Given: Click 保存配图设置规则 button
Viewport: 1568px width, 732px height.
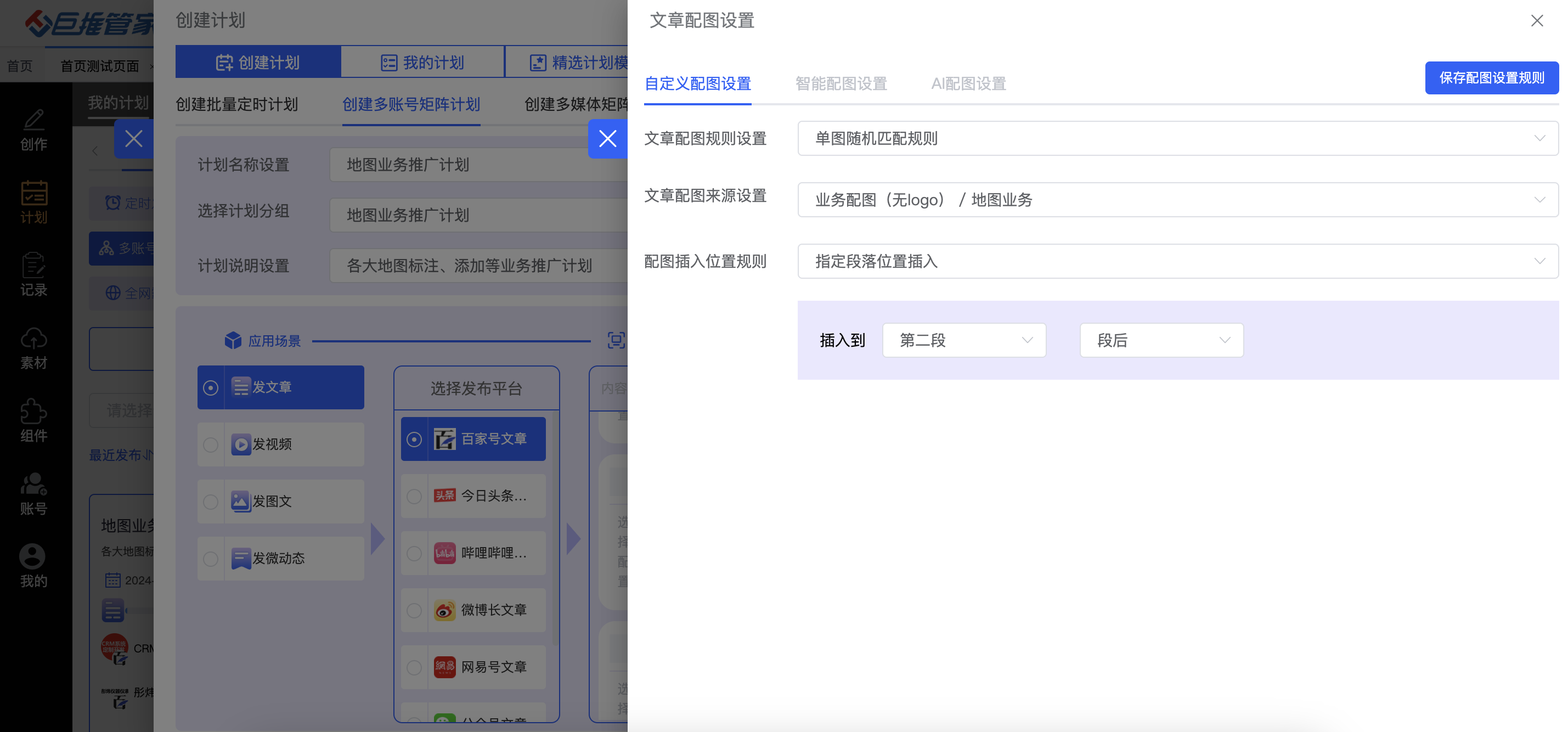Looking at the screenshot, I should pos(1491,78).
